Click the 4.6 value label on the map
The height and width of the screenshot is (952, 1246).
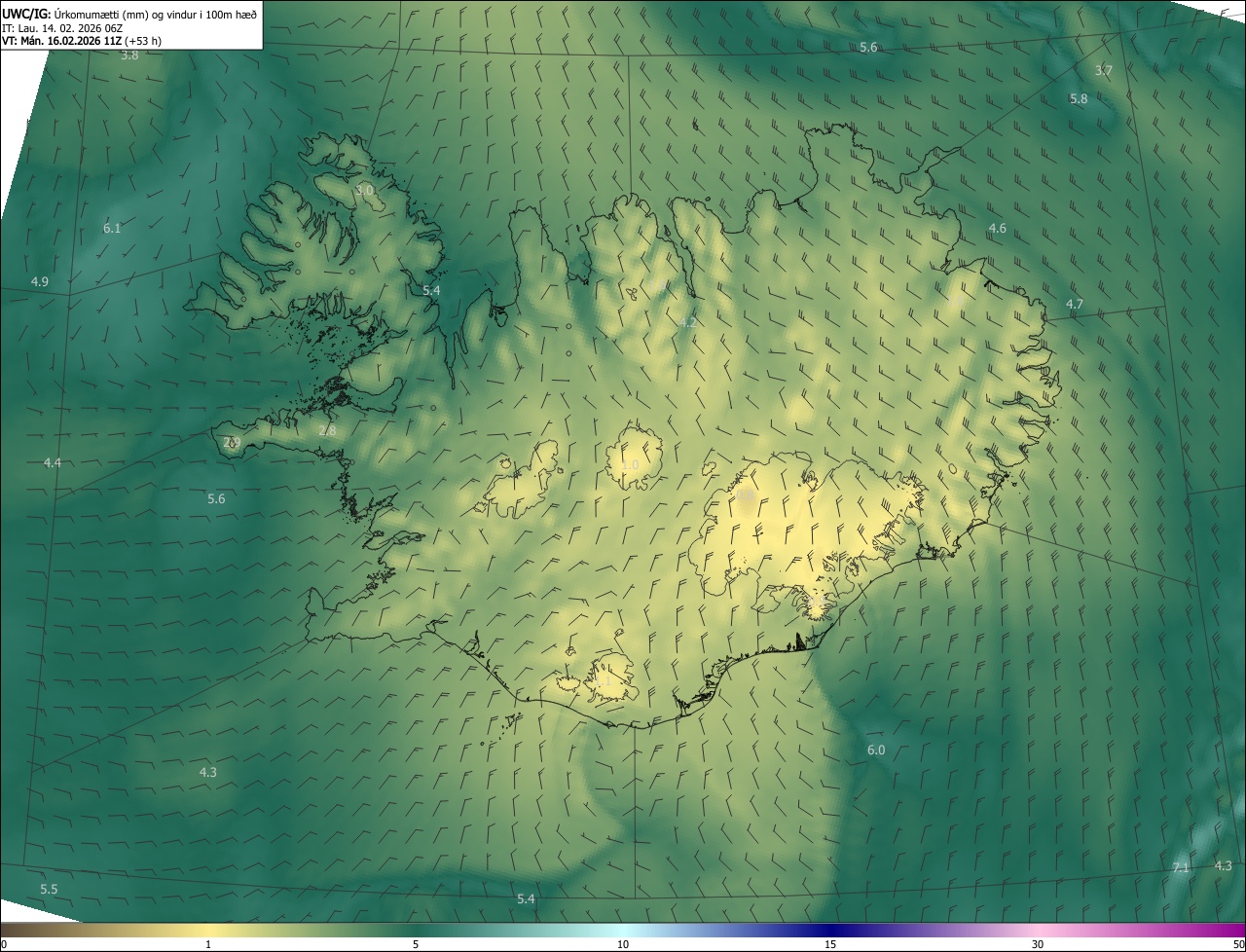pyautogui.click(x=998, y=229)
